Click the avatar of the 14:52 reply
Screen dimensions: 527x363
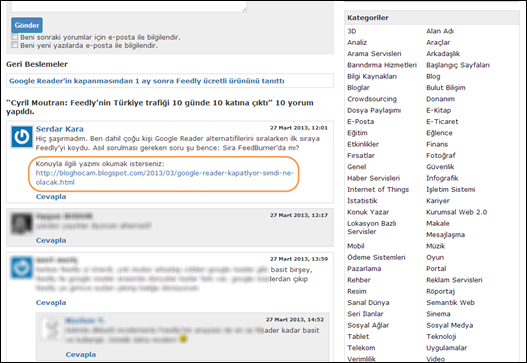pyautogui.click(x=51, y=328)
